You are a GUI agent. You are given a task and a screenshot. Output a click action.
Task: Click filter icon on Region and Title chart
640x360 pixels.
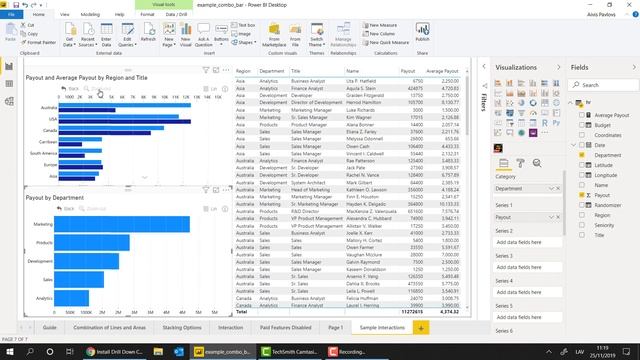[x=206, y=70]
